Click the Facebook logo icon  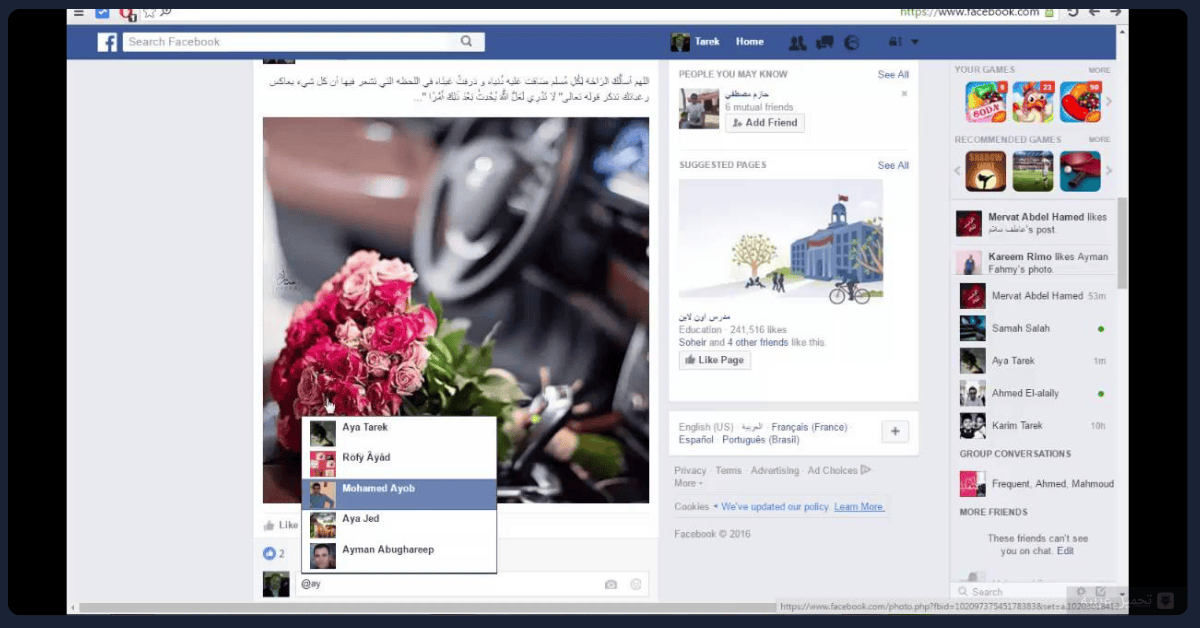click(x=107, y=42)
